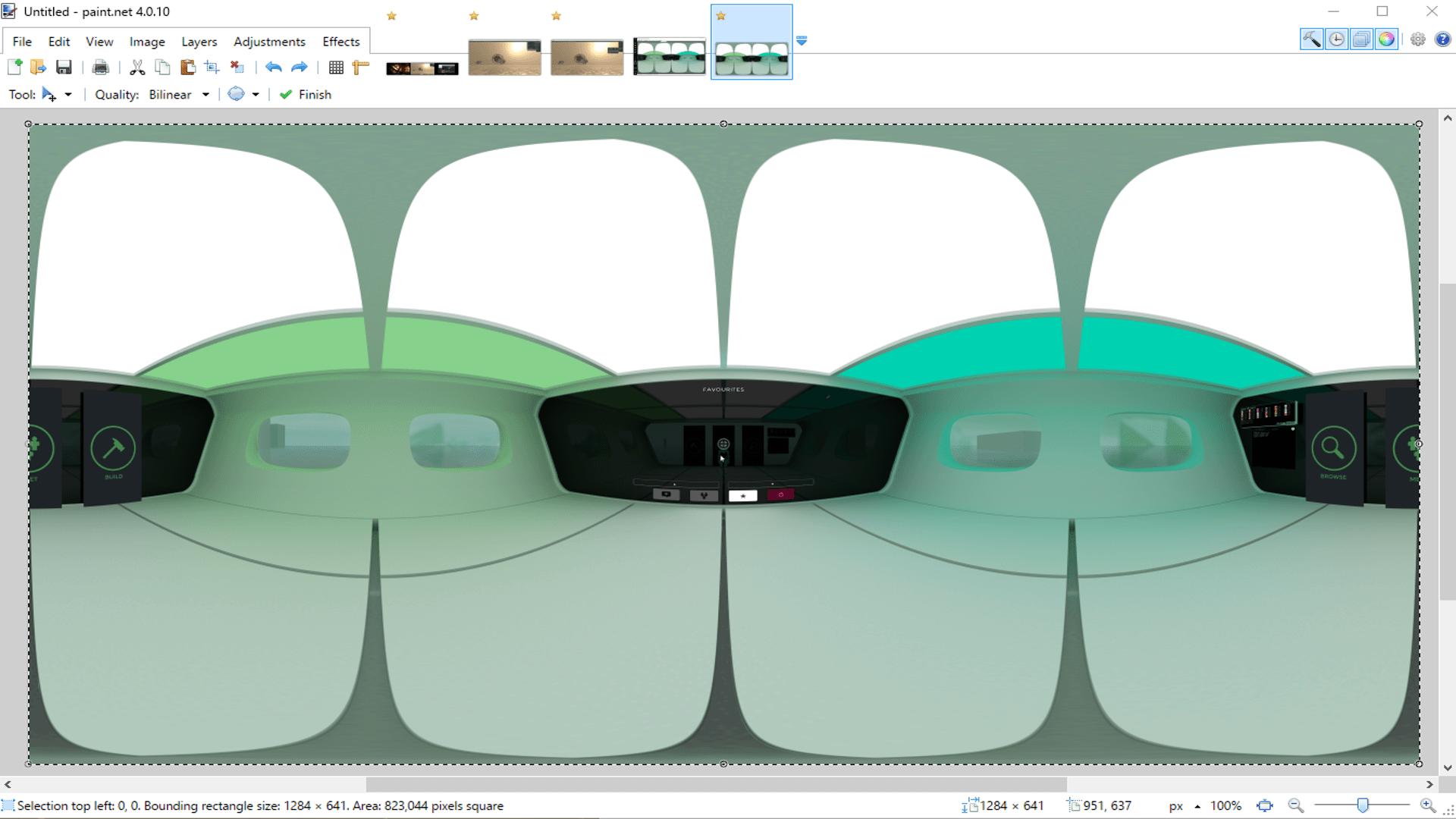
Task: Click the Print icon
Action: tap(100, 67)
